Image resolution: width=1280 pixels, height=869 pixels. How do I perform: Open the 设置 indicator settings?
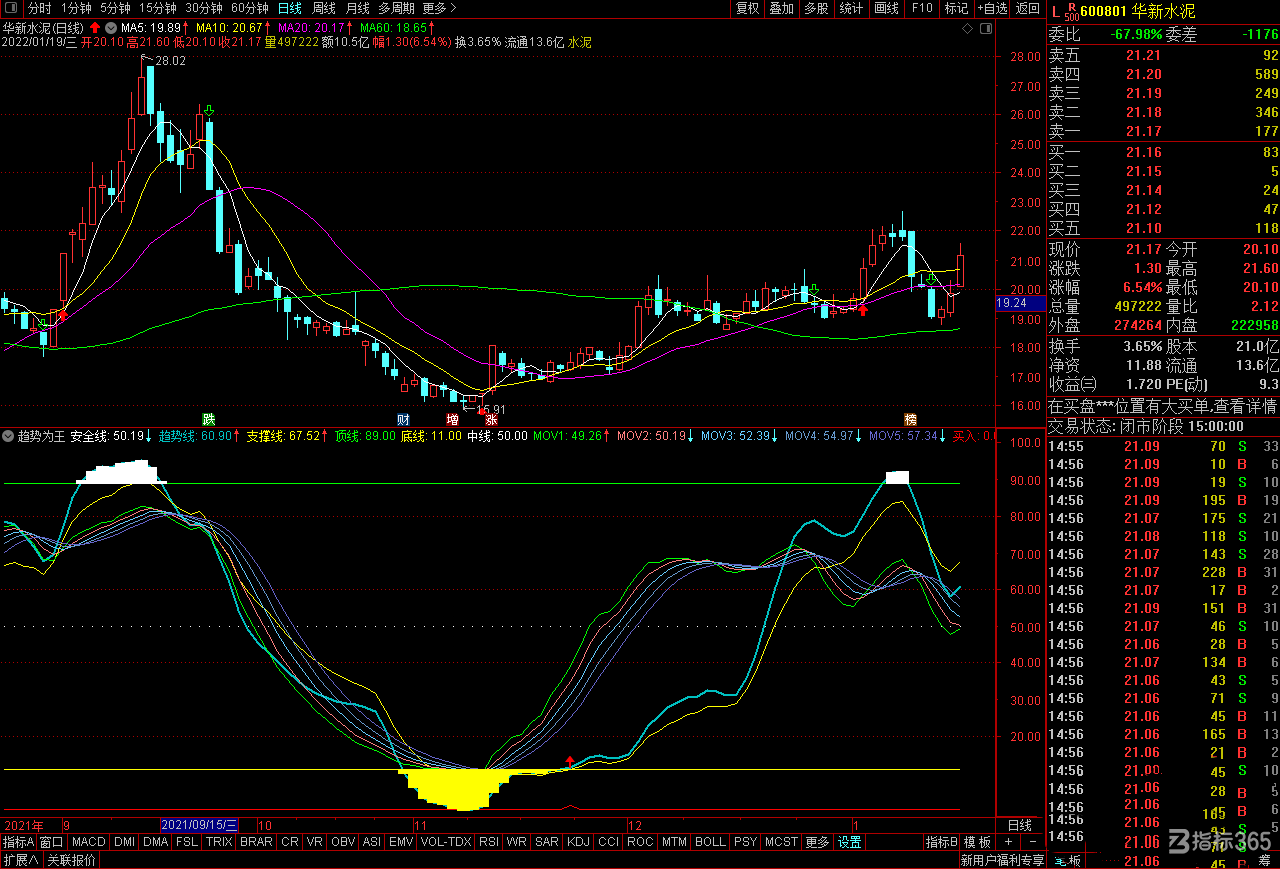[849, 842]
